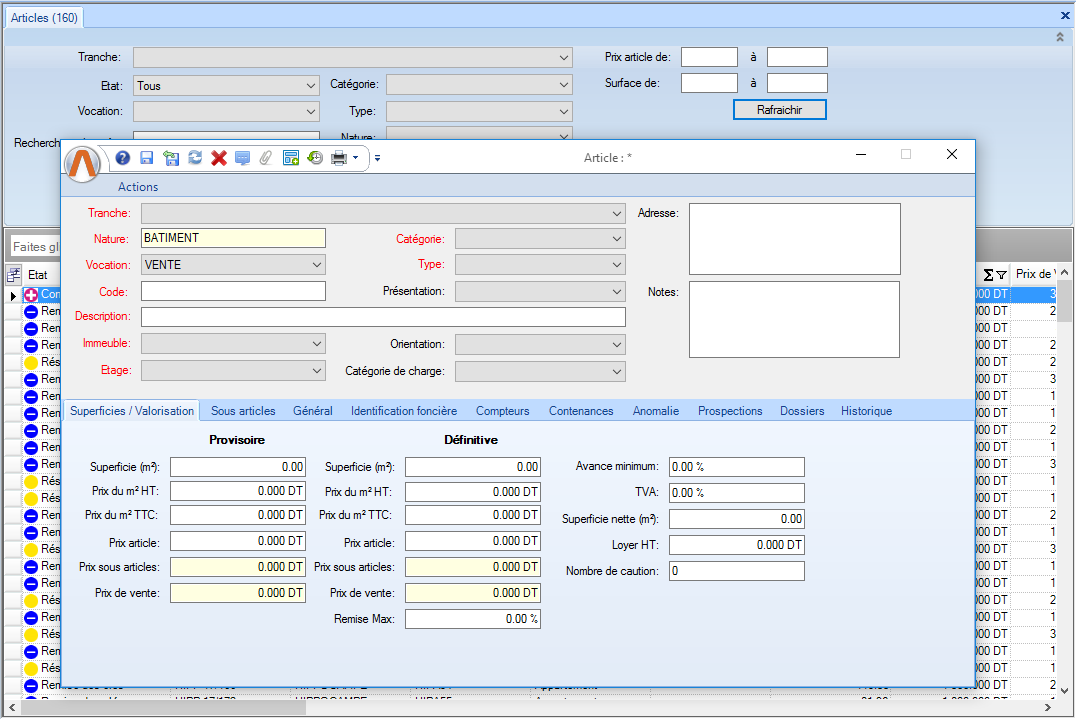Open the Vocation dropdown showing VENTE
The width and height of the screenshot is (1076, 719).
[x=317, y=265]
